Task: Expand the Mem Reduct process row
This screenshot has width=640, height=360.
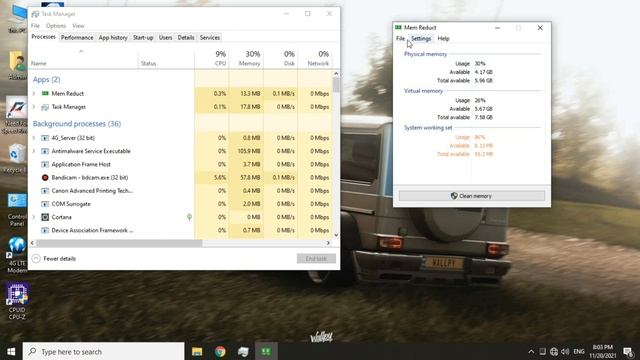Action: click(34, 93)
